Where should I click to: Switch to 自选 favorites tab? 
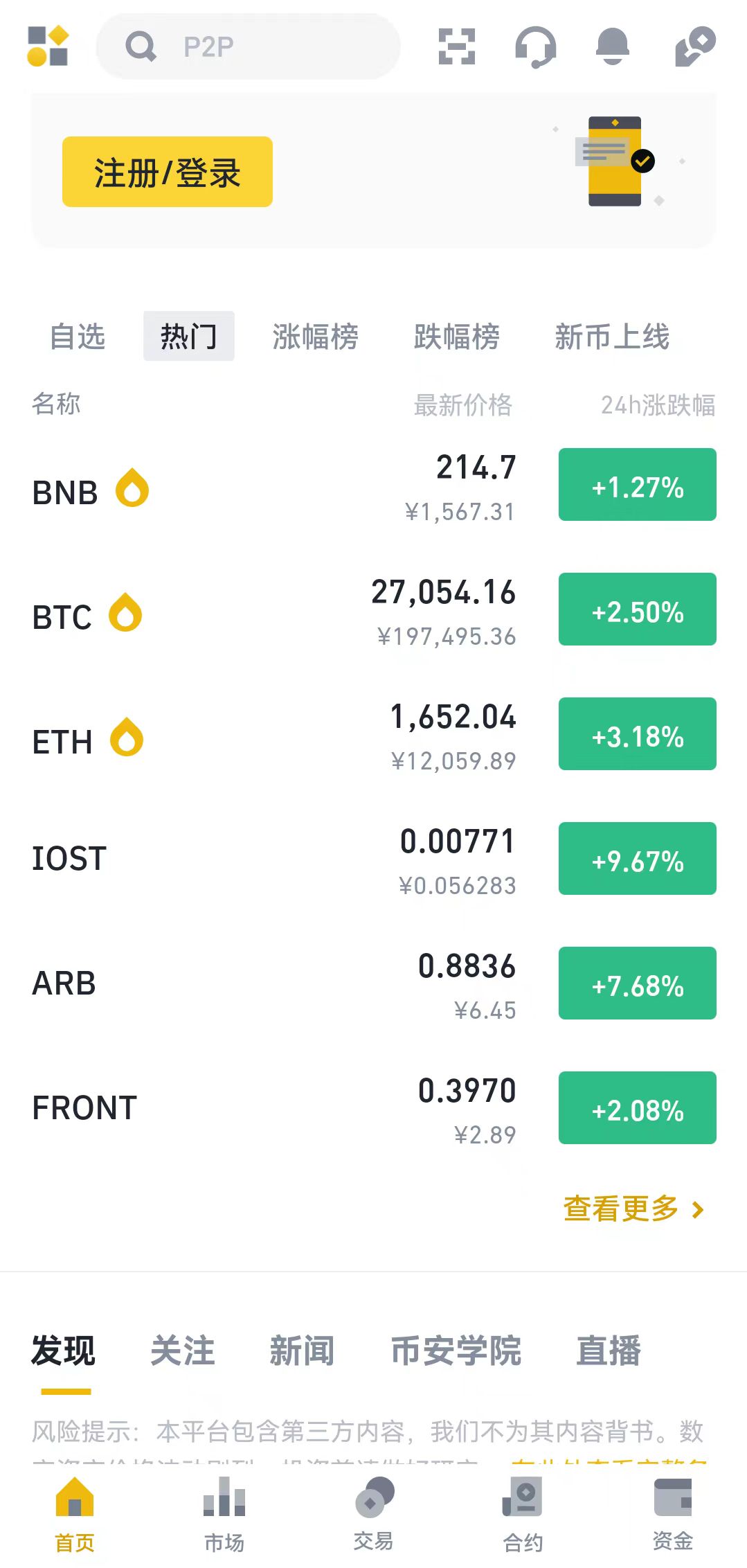click(x=78, y=337)
